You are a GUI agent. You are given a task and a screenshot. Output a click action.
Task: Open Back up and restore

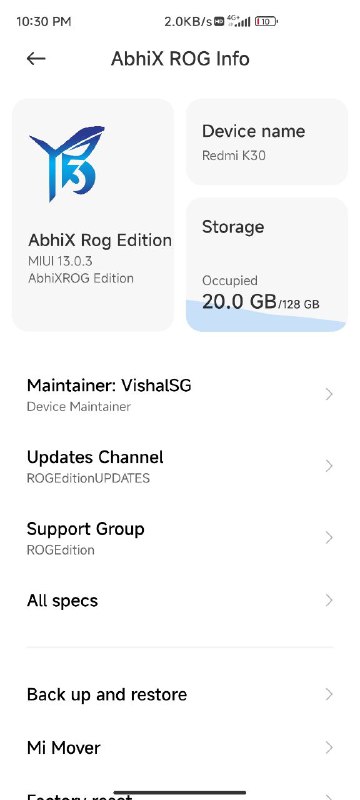(x=180, y=694)
